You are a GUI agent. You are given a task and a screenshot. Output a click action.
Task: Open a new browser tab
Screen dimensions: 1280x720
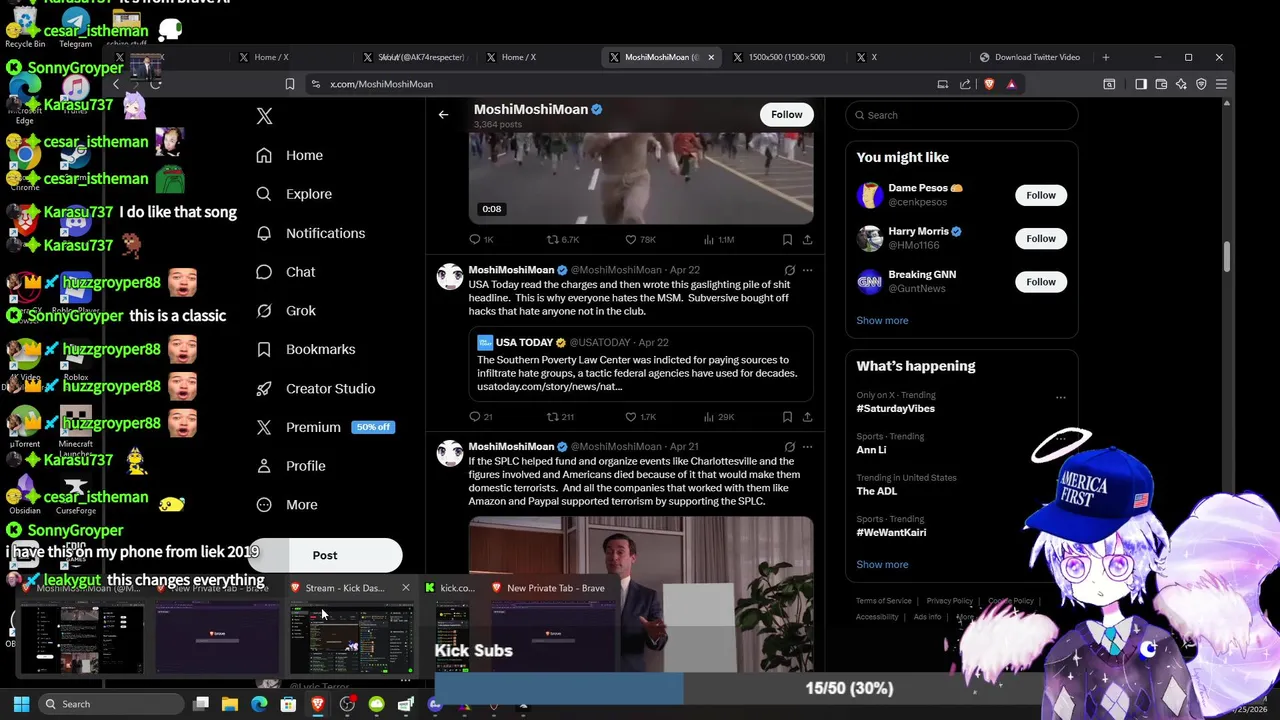1106,57
